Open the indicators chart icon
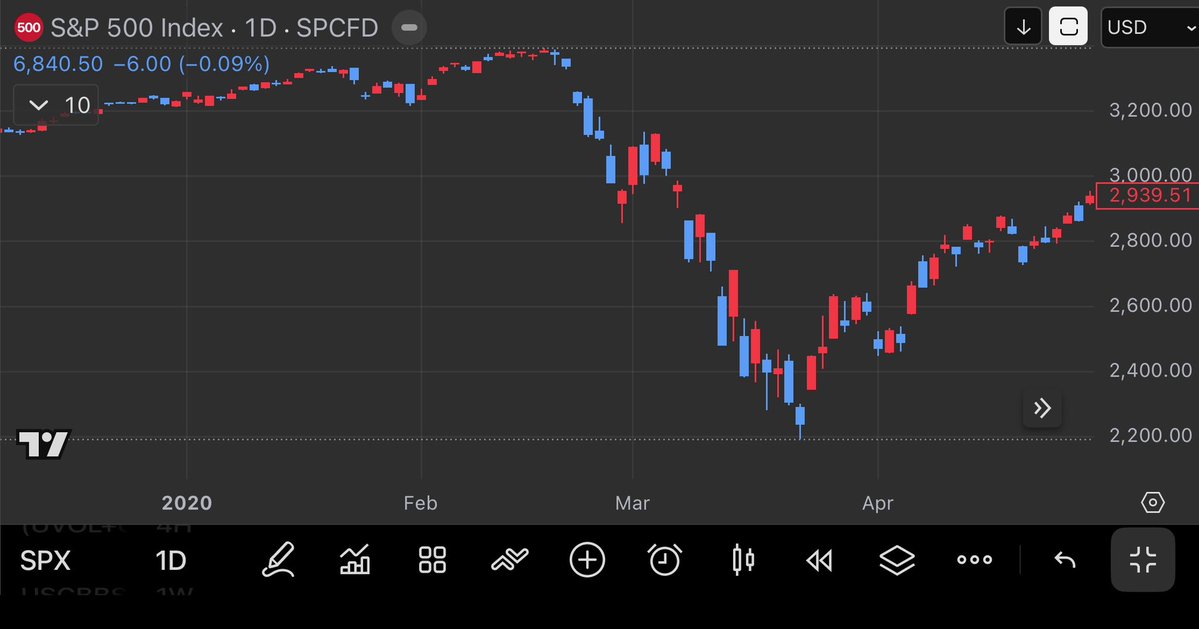This screenshot has width=1199, height=629. click(355, 560)
